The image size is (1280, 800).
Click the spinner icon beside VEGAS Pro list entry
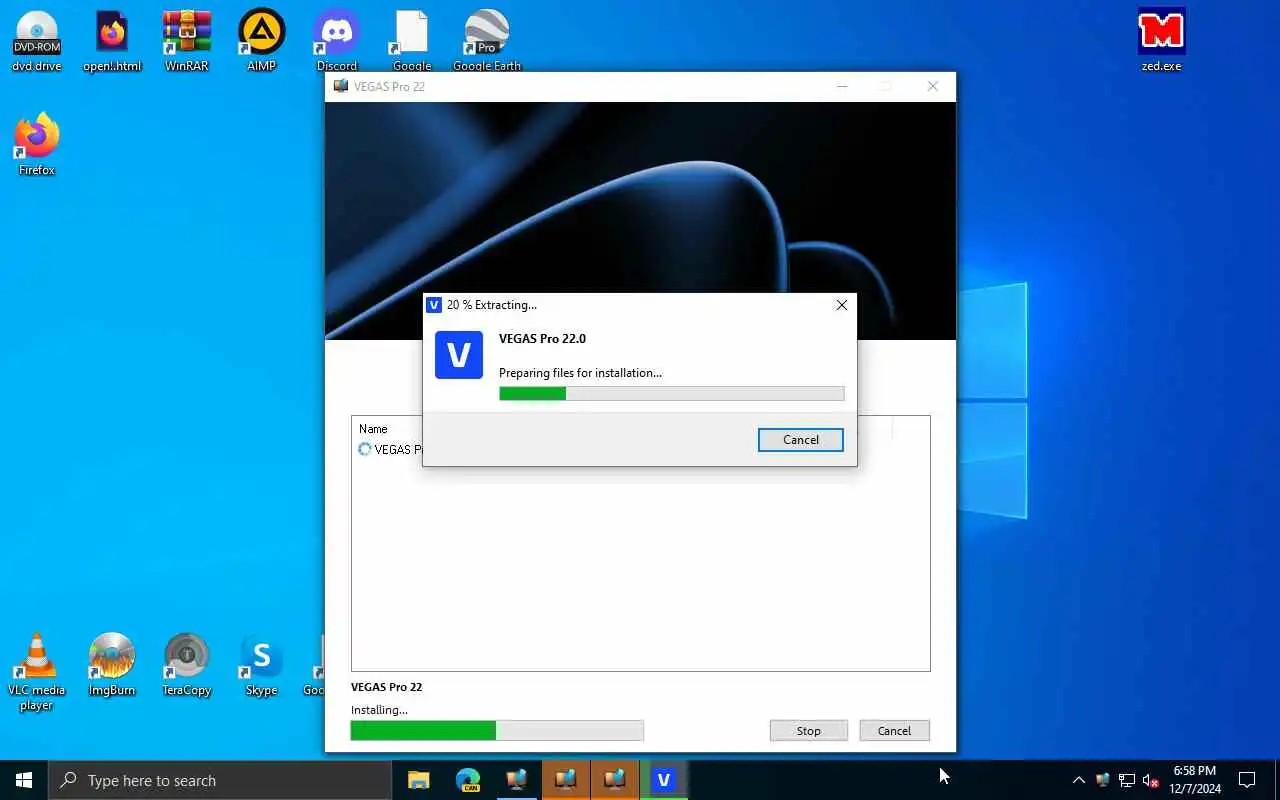[x=365, y=449]
